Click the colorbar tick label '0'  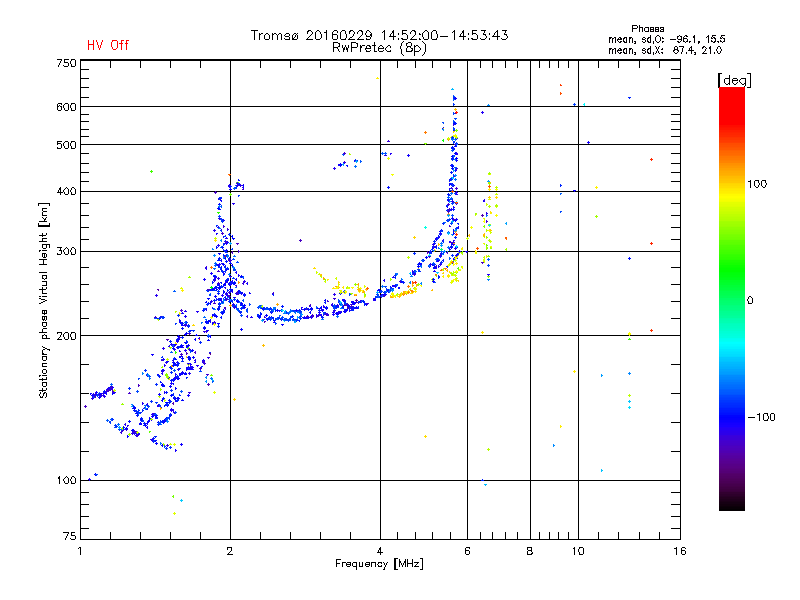[750, 300]
